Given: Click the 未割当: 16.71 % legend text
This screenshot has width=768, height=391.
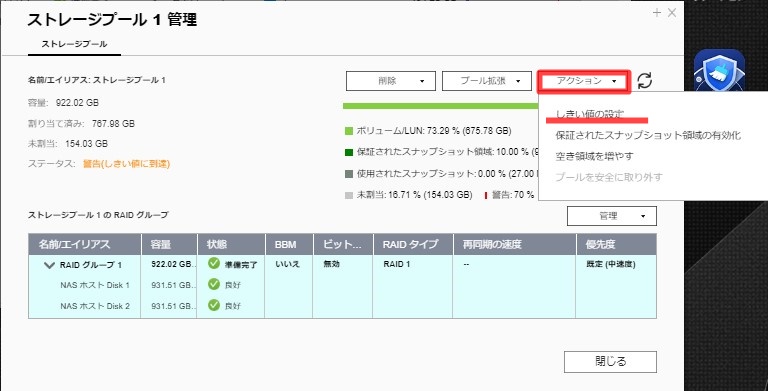Looking at the screenshot, I should pos(414,195).
